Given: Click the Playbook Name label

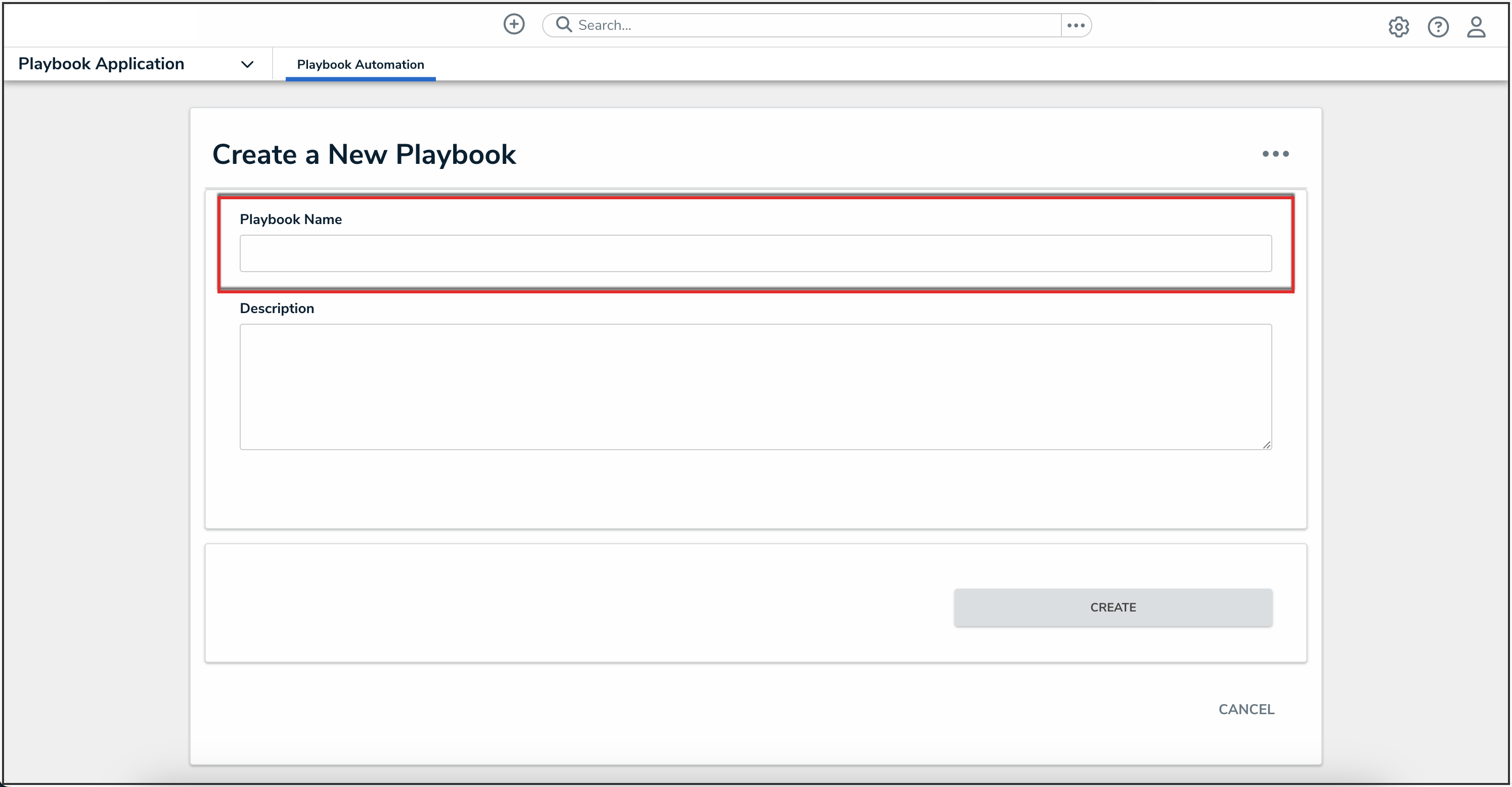Looking at the screenshot, I should (291, 220).
